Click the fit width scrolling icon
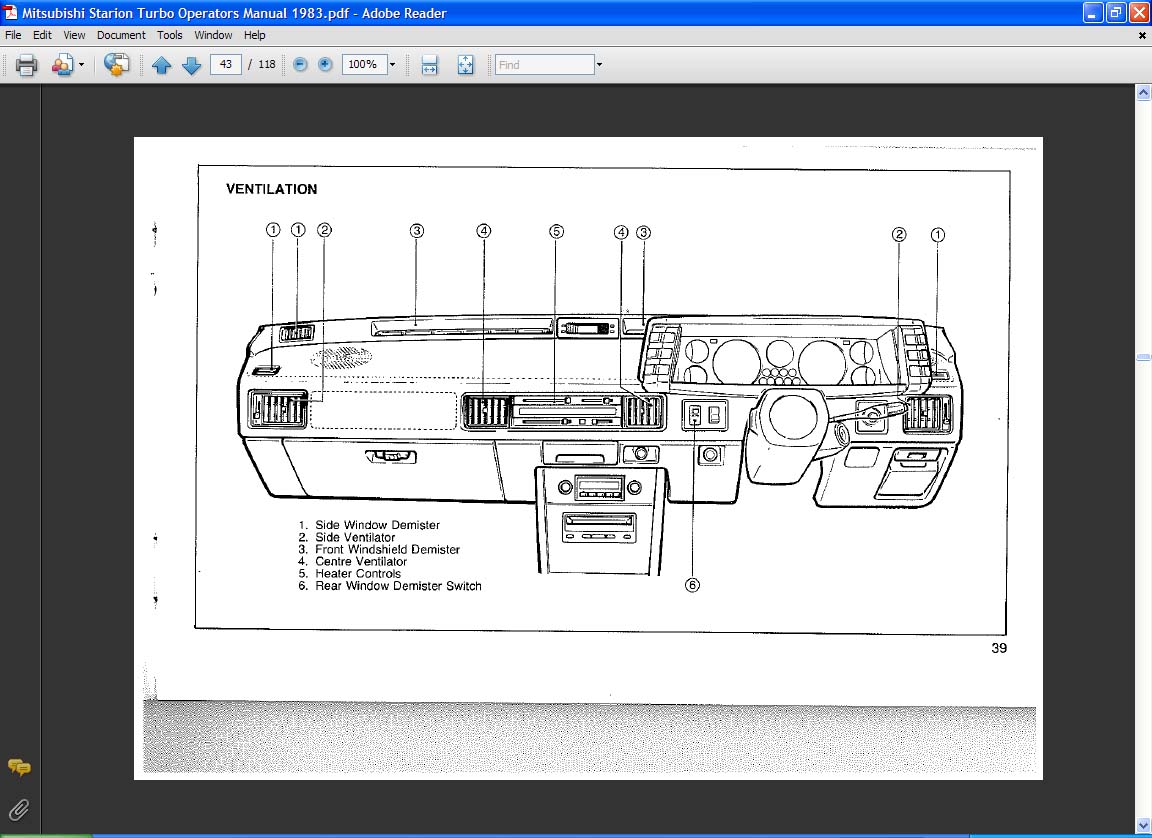This screenshot has height=838, width=1152. (x=429, y=65)
